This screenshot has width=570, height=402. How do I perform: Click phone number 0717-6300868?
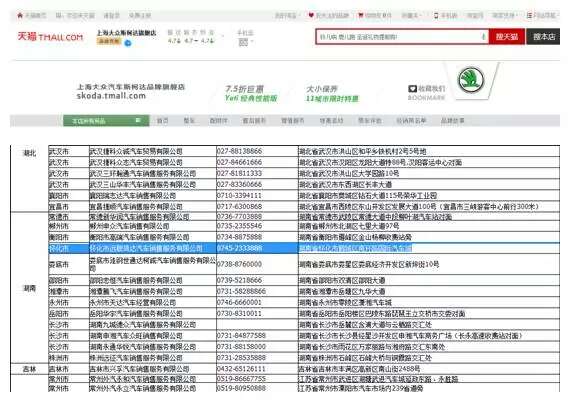click(239, 206)
